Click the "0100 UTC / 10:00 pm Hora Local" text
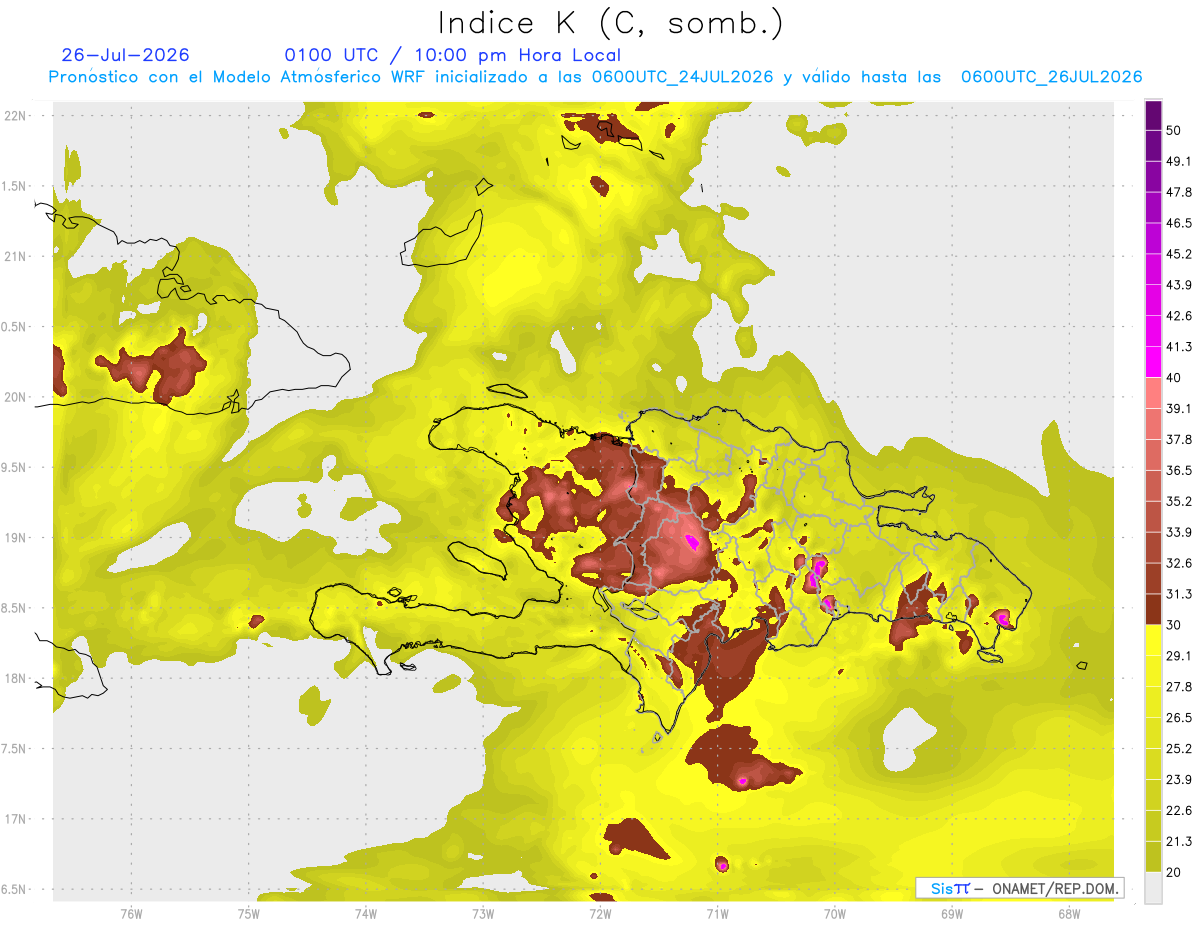Image resolution: width=1200 pixels, height=927 pixels. [x=452, y=55]
